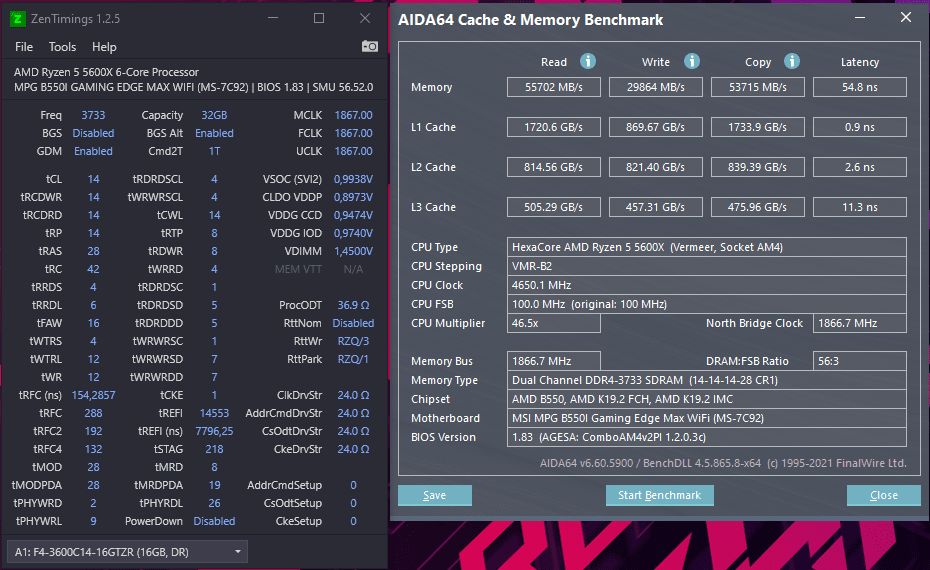Minimize the ZenTimings window

coord(273,18)
